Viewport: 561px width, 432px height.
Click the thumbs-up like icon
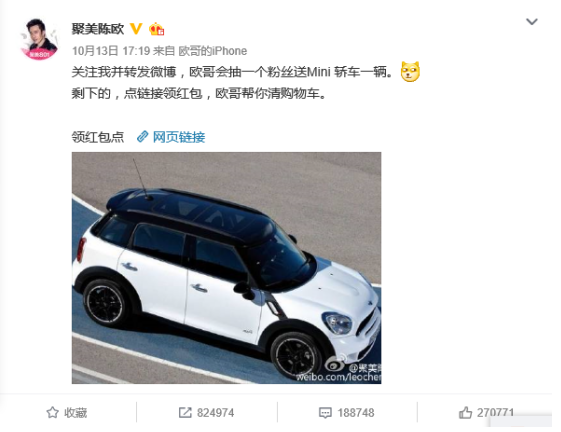[x=465, y=413]
